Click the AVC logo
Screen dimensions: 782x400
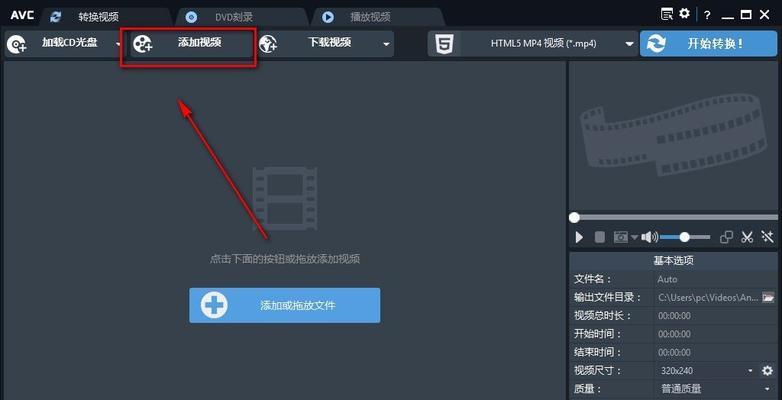(x=22, y=15)
